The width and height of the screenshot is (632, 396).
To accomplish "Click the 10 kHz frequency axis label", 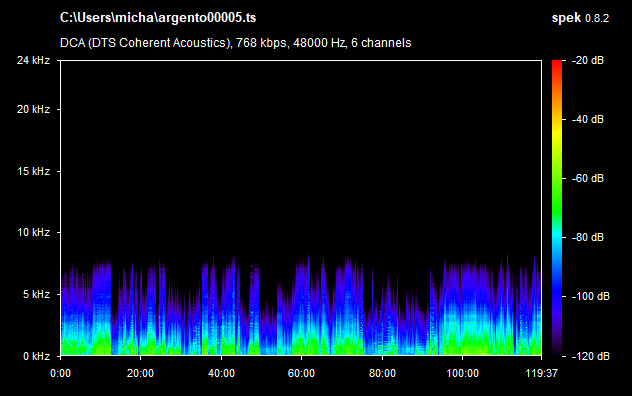I will tap(33, 232).
